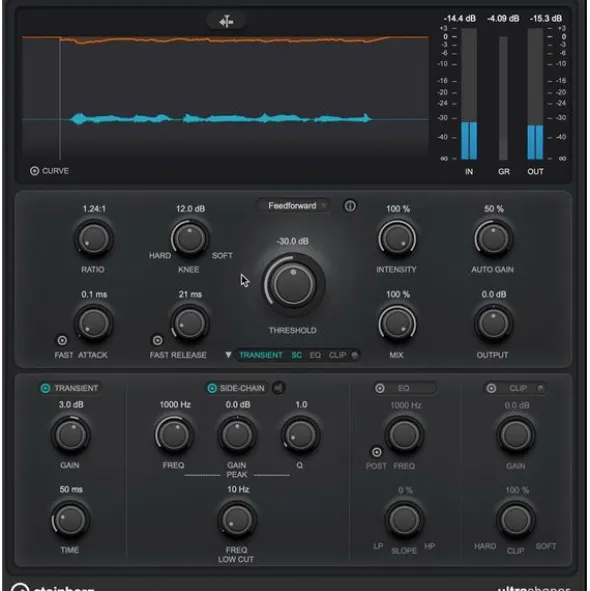Click the 50 ms transient time value
Viewport: 590px width, 591px height.
click(x=71, y=490)
